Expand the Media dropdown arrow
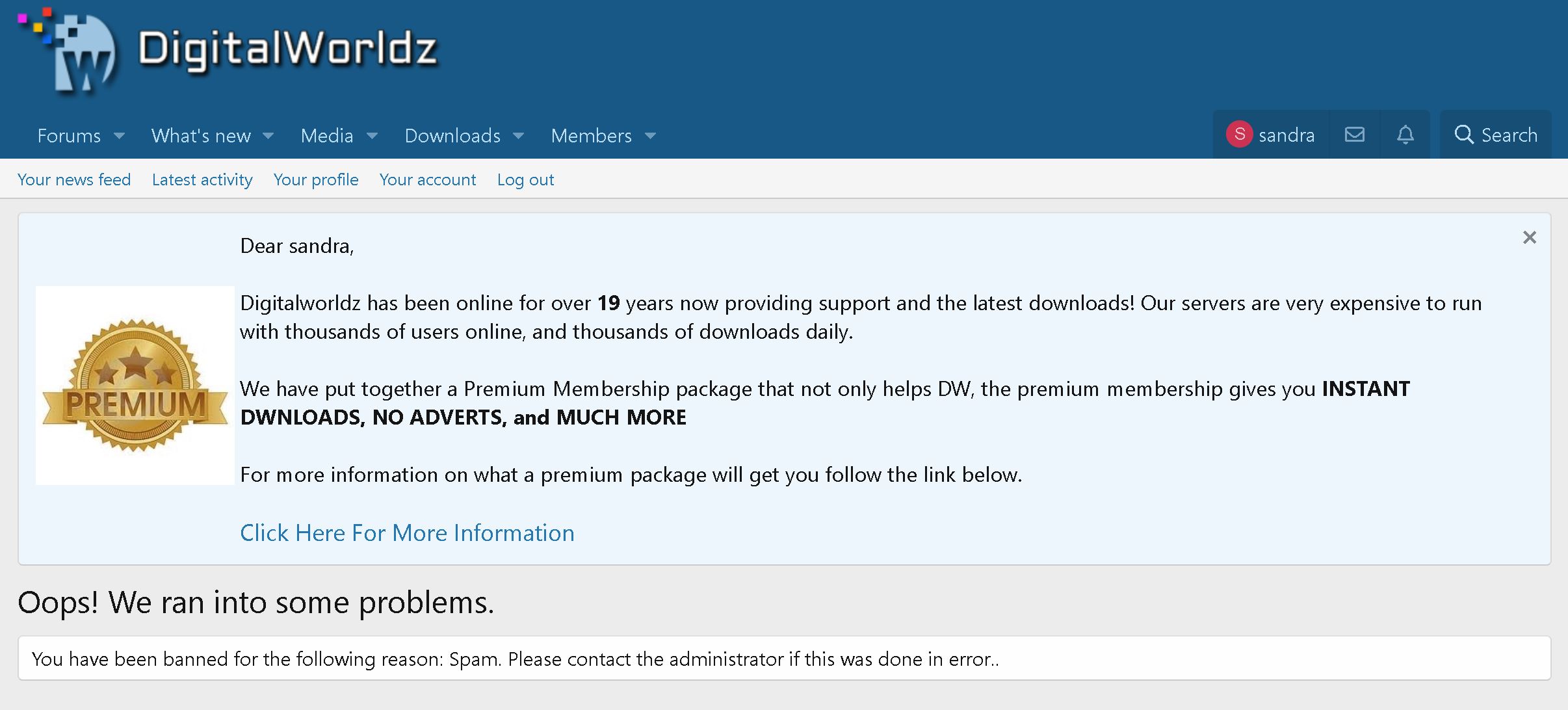Image resolution: width=1568 pixels, height=710 pixels. pyautogui.click(x=372, y=136)
